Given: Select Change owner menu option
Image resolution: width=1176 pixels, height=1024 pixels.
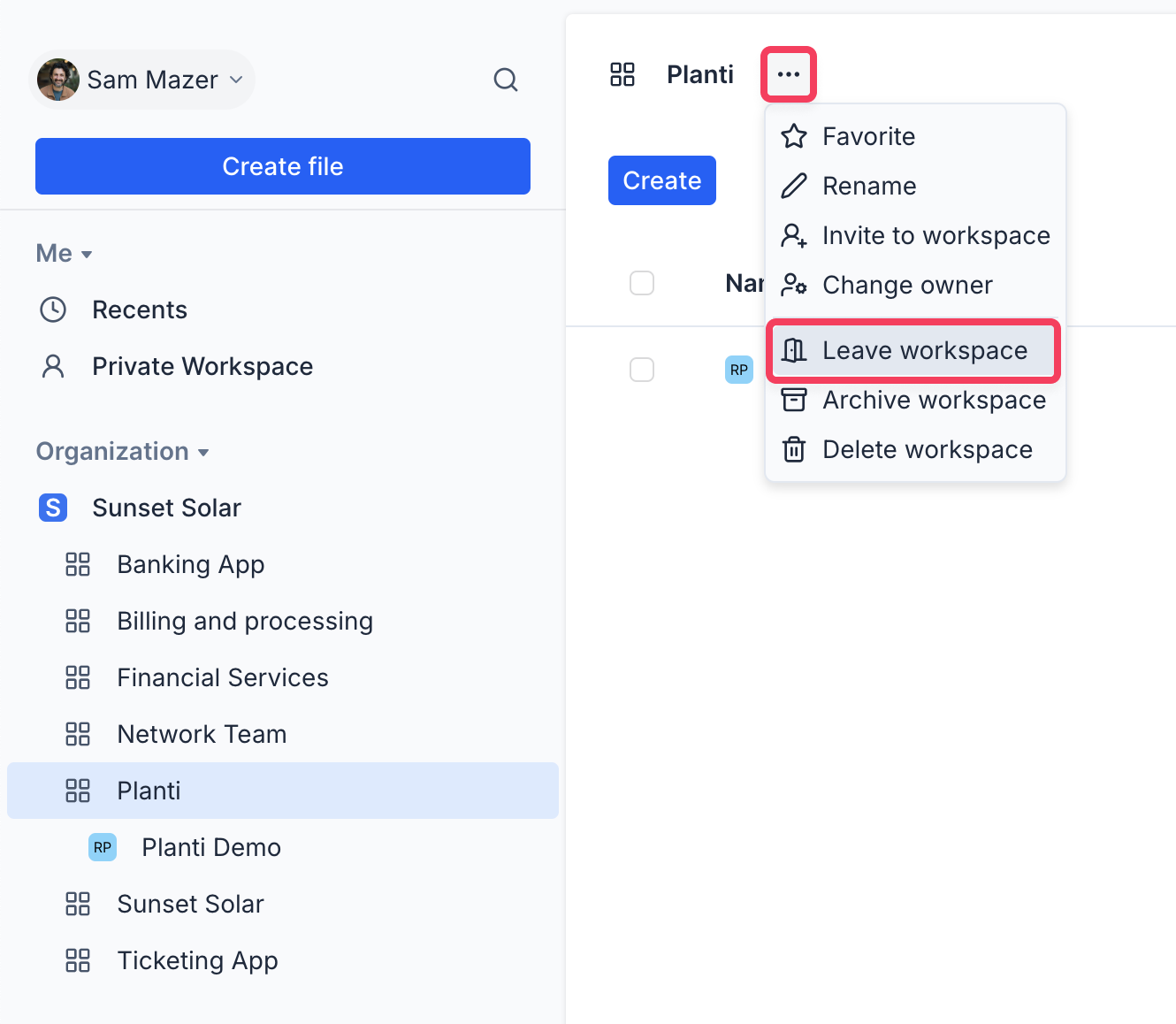Looking at the screenshot, I should pos(907,285).
